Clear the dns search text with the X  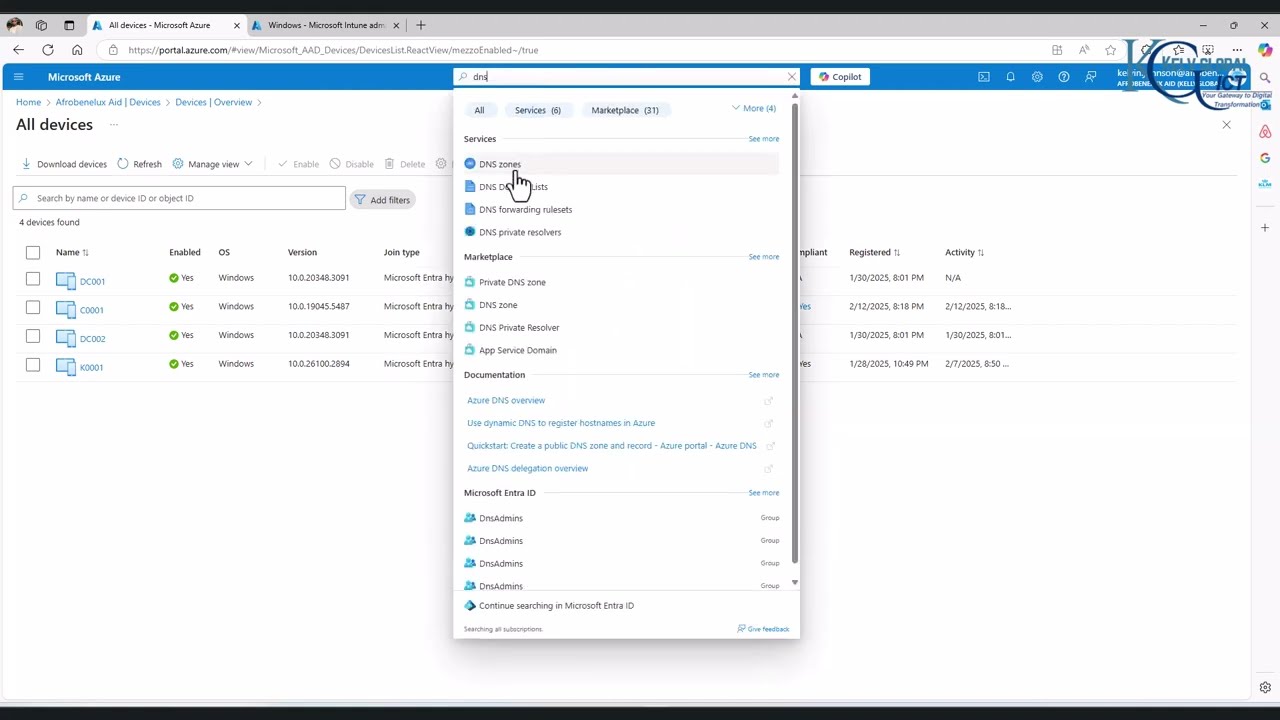pos(792,77)
